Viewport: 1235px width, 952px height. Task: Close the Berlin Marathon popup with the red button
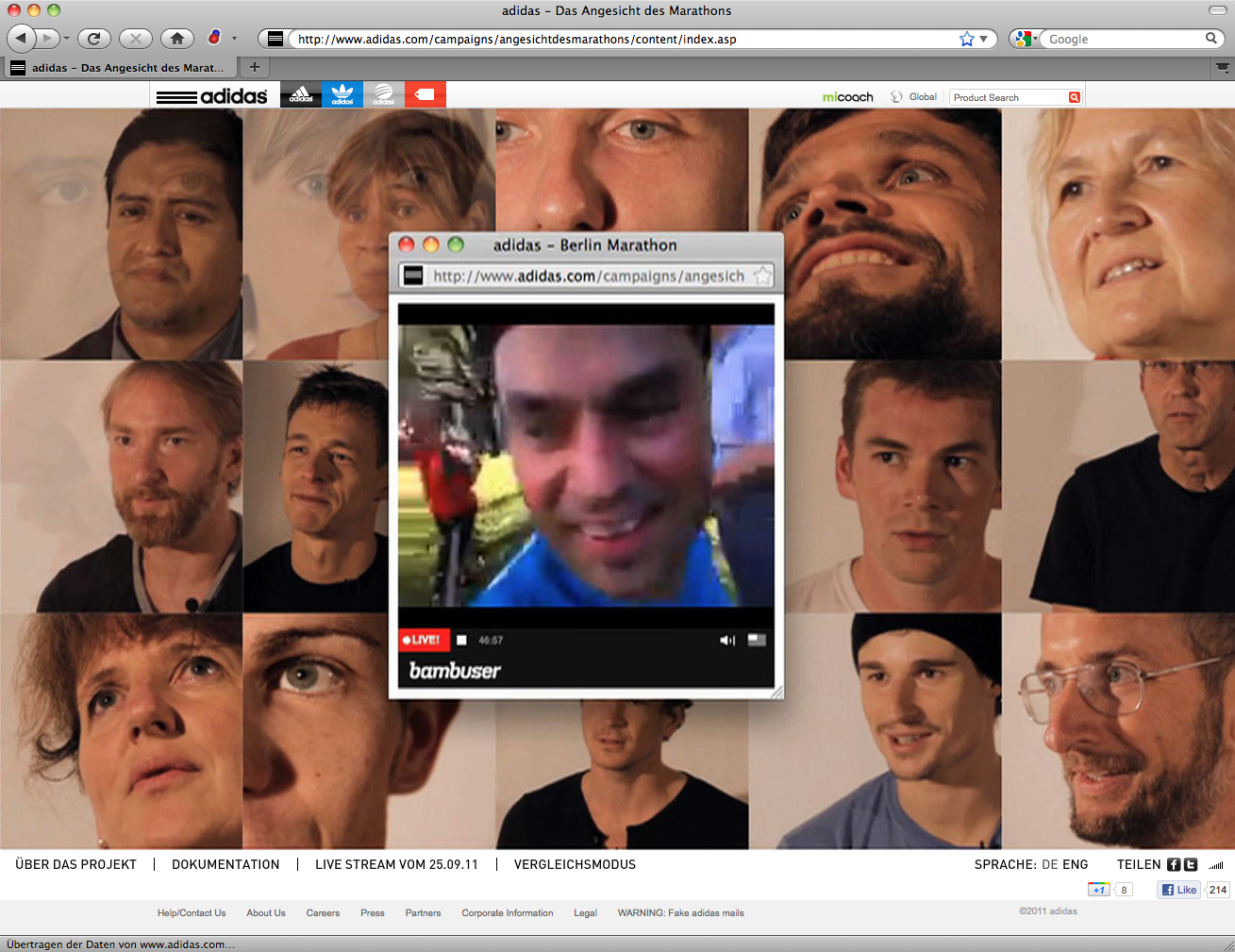tap(407, 244)
